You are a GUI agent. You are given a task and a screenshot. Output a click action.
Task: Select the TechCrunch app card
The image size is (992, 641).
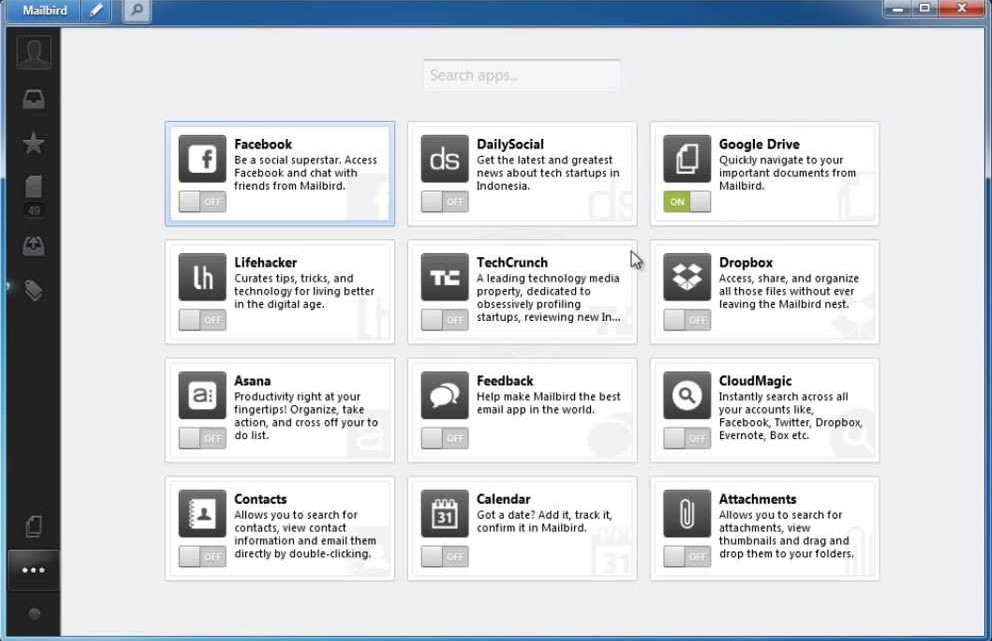click(521, 291)
